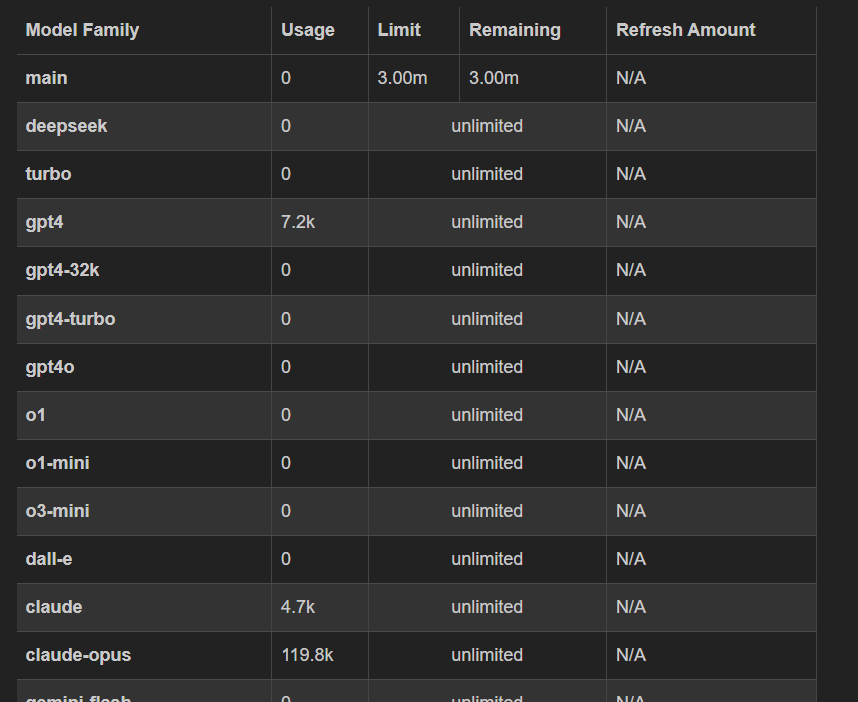Select the turbo model family cell
This screenshot has width=858, height=702.
144,175
